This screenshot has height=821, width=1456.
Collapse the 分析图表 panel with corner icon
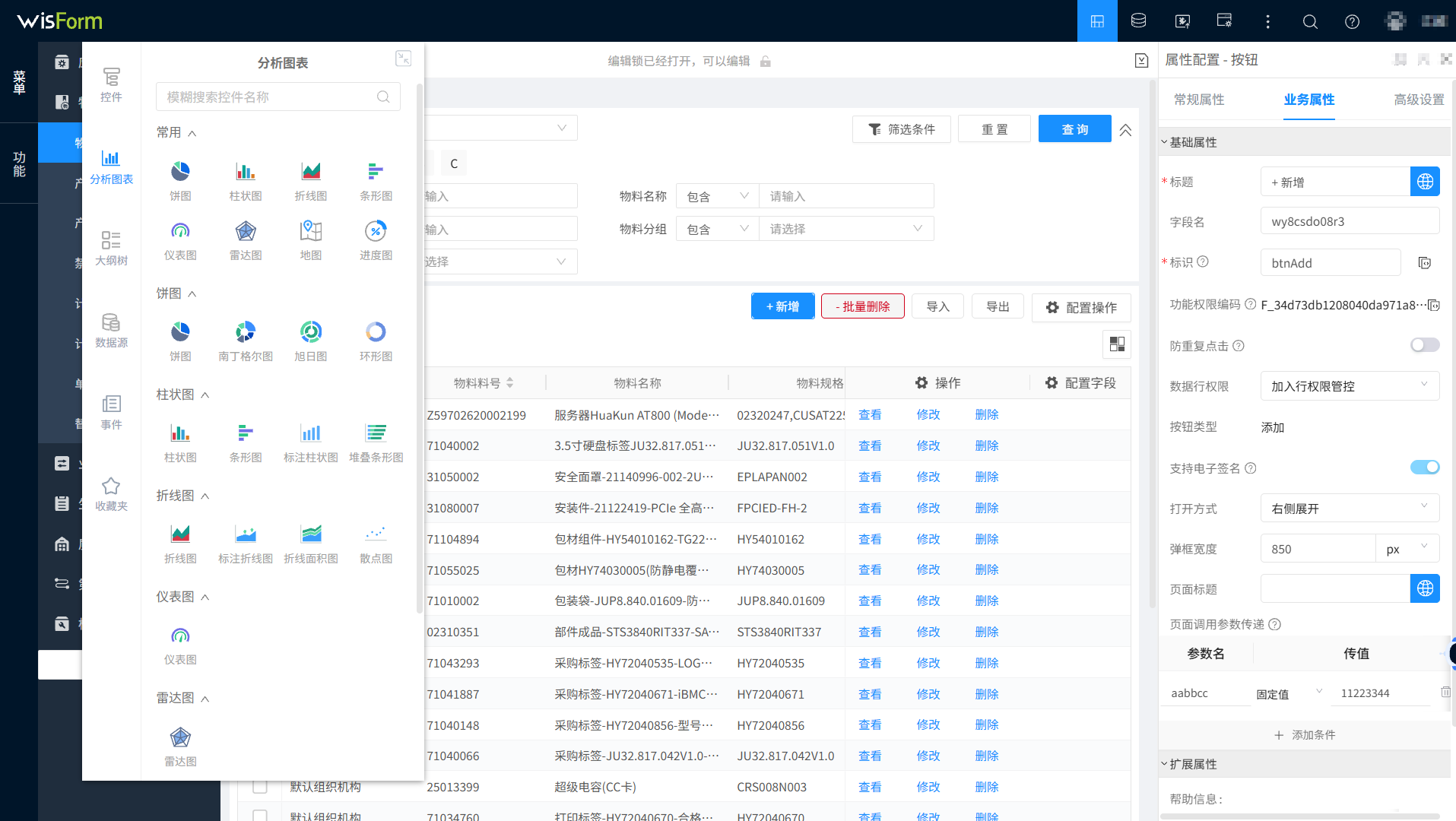click(x=403, y=59)
